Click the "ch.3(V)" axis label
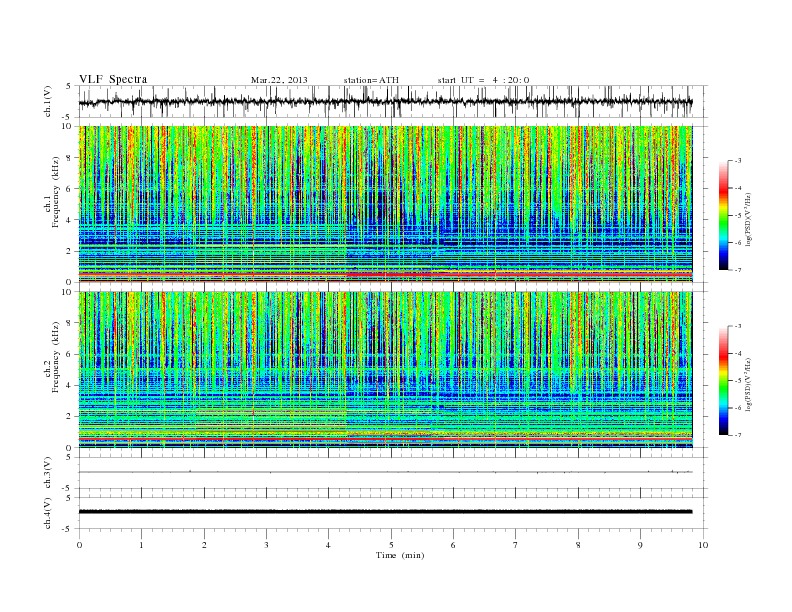The image size is (792, 612). coord(47,473)
